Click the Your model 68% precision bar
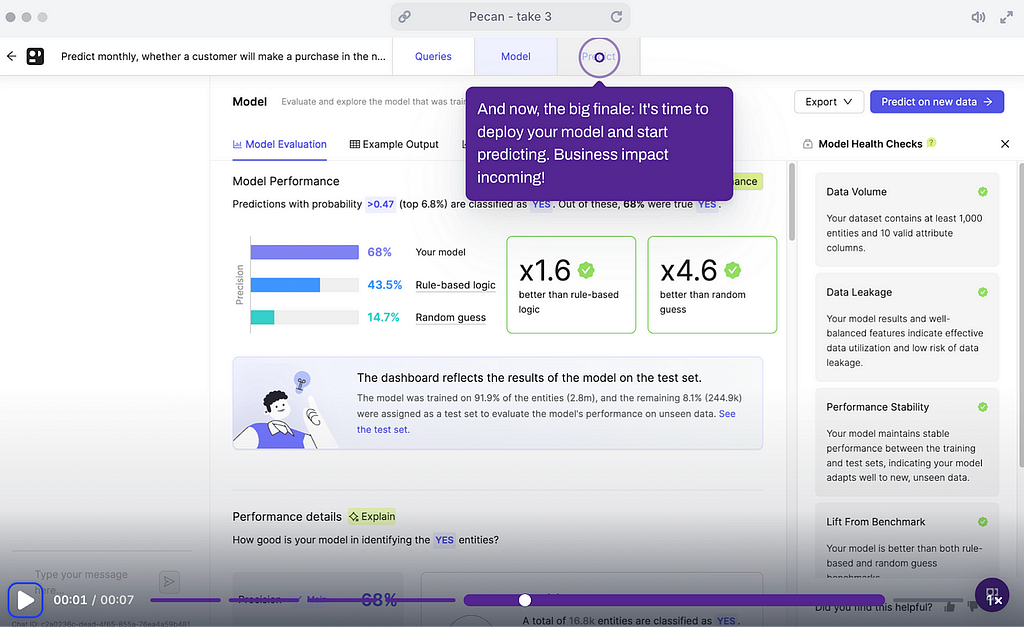Image resolution: width=1024 pixels, height=627 pixels. pyautogui.click(x=304, y=252)
